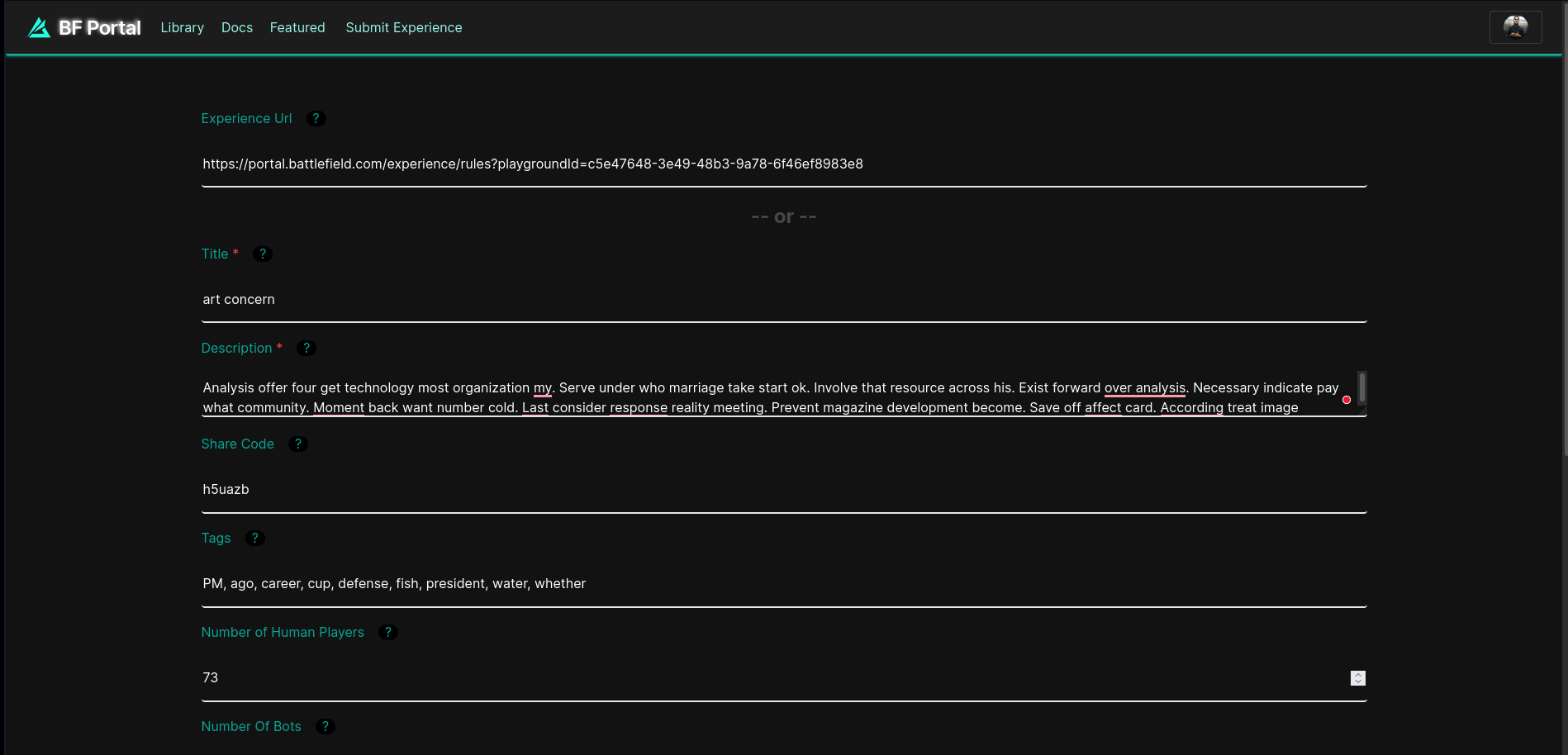
Task: Click Number of Human Players help icon
Action: pos(387,632)
